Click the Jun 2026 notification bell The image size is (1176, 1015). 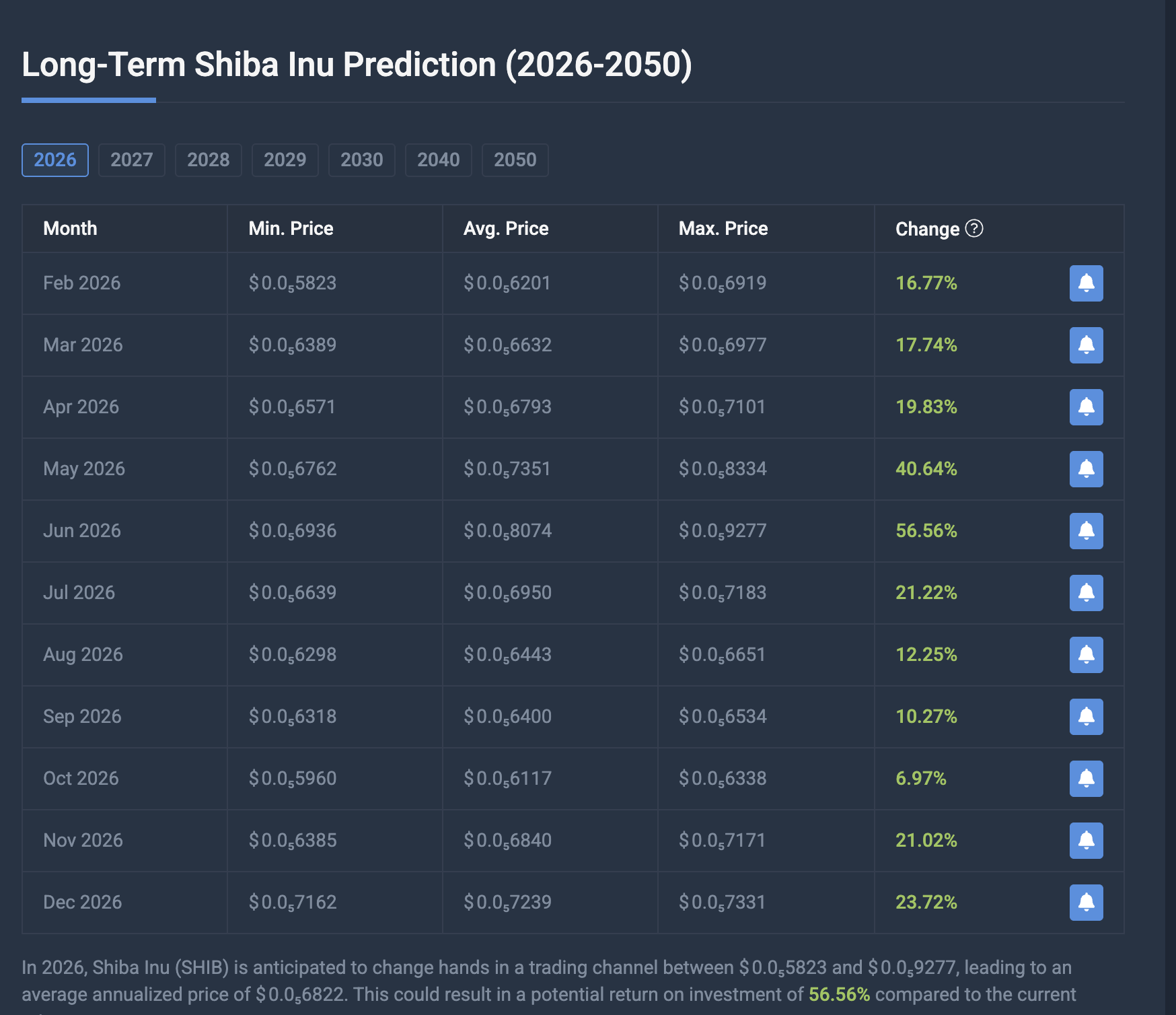click(1086, 531)
